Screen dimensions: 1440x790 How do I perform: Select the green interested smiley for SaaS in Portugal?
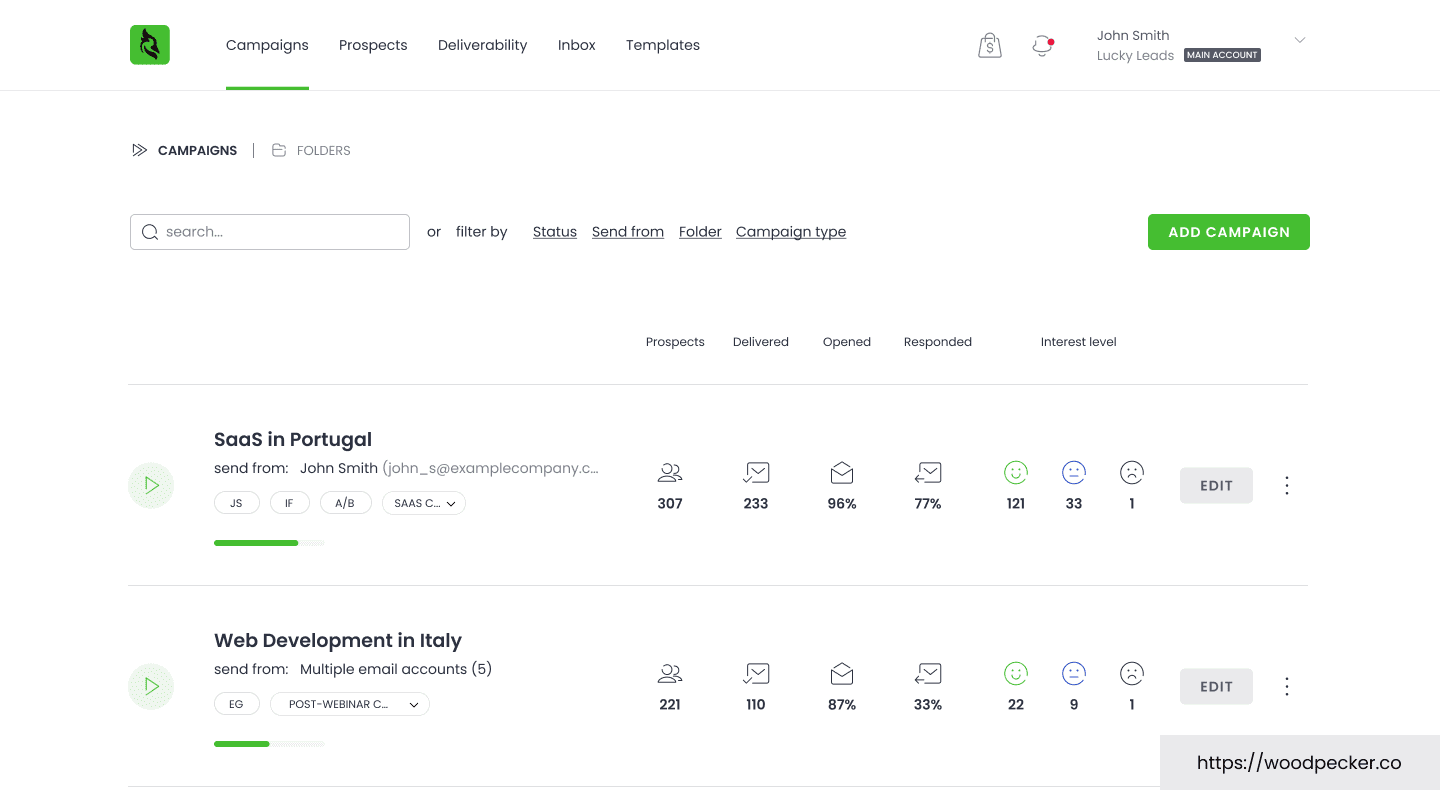click(1015, 471)
